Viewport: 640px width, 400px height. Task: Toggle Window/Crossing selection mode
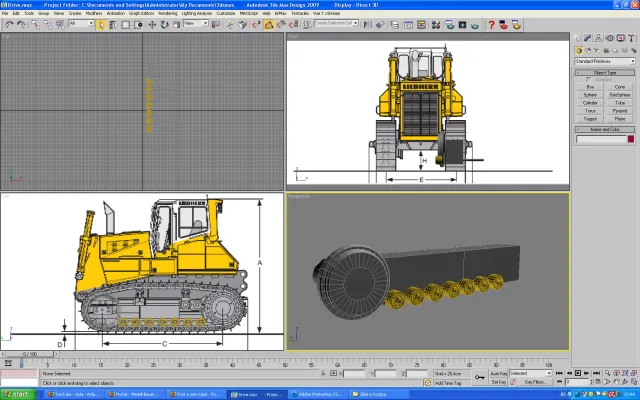coord(138,25)
